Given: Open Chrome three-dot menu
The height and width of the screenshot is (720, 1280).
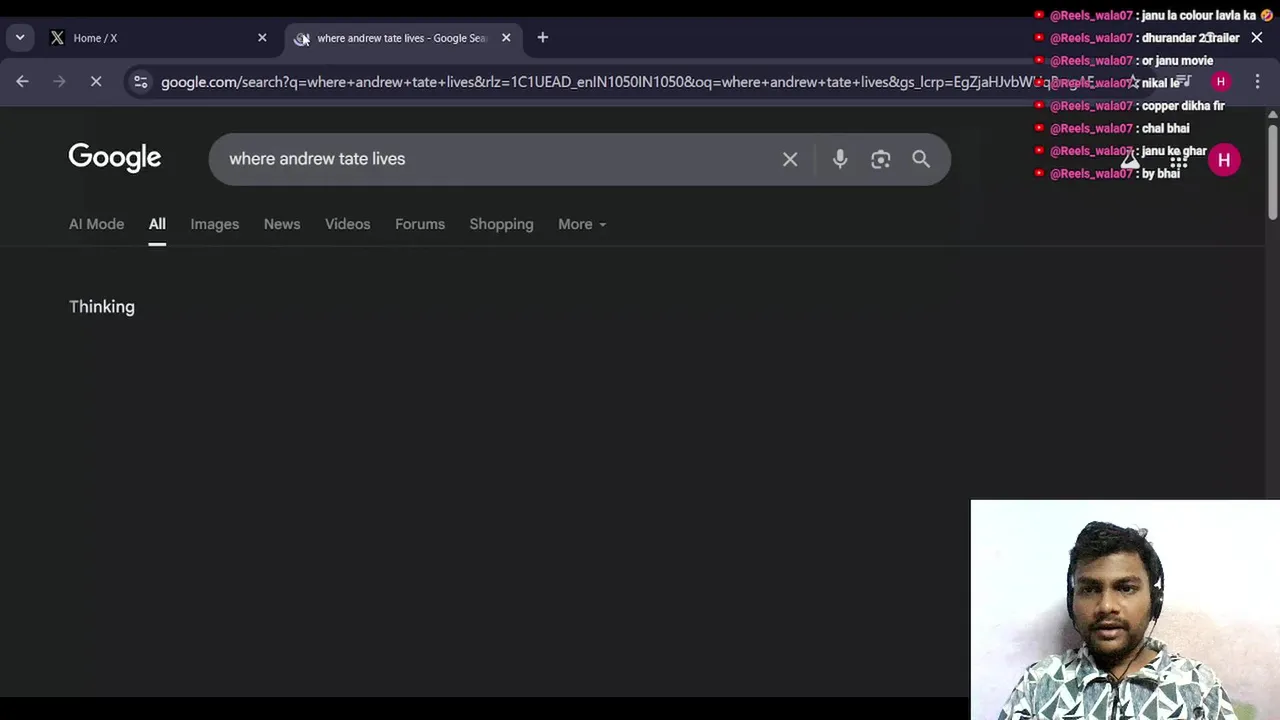Looking at the screenshot, I should [1257, 82].
